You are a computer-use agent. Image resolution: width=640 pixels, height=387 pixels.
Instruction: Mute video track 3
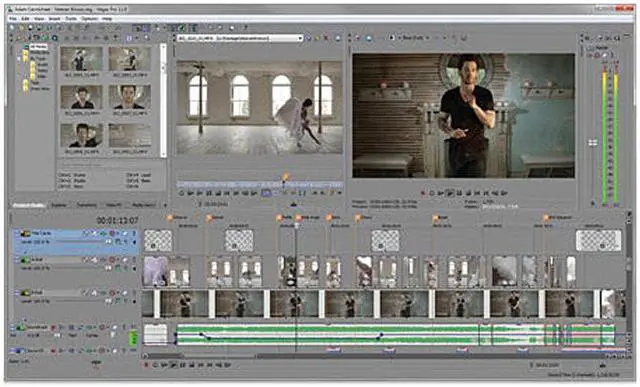point(124,293)
